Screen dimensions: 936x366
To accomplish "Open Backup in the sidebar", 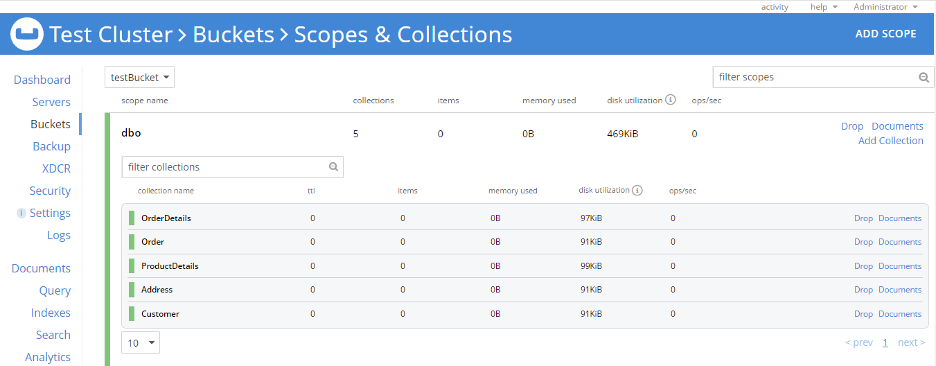I will [x=51, y=146].
